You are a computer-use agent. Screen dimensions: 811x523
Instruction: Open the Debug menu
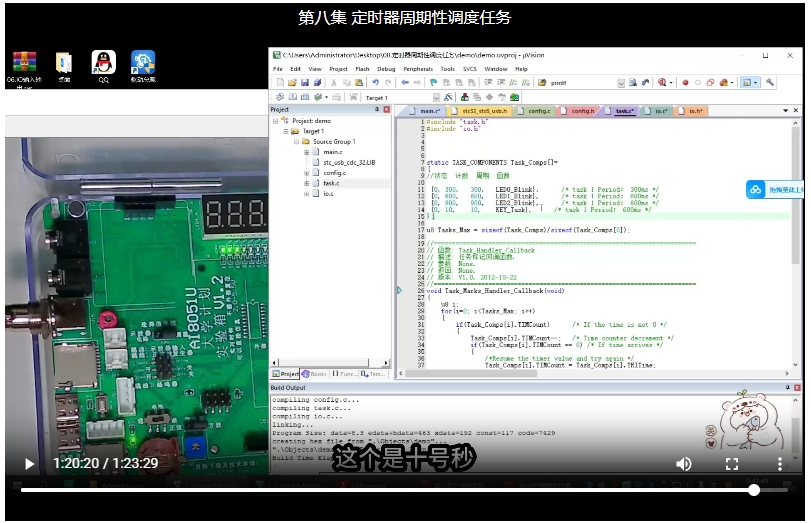[x=386, y=69]
